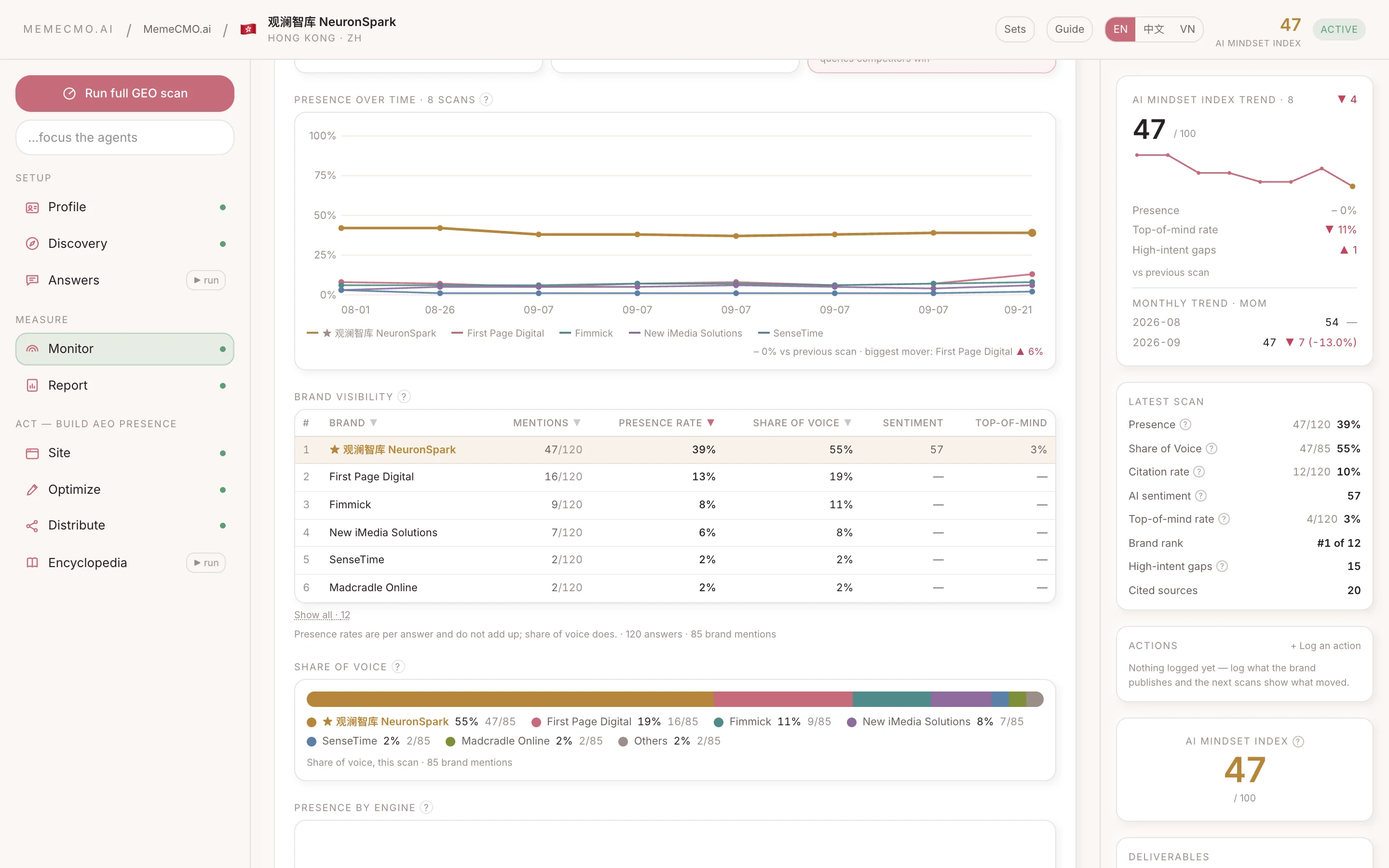Click the Hong Kong flag icon
Image resolution: width=1389 pixels, height=868 pixels.
[248, 29]
